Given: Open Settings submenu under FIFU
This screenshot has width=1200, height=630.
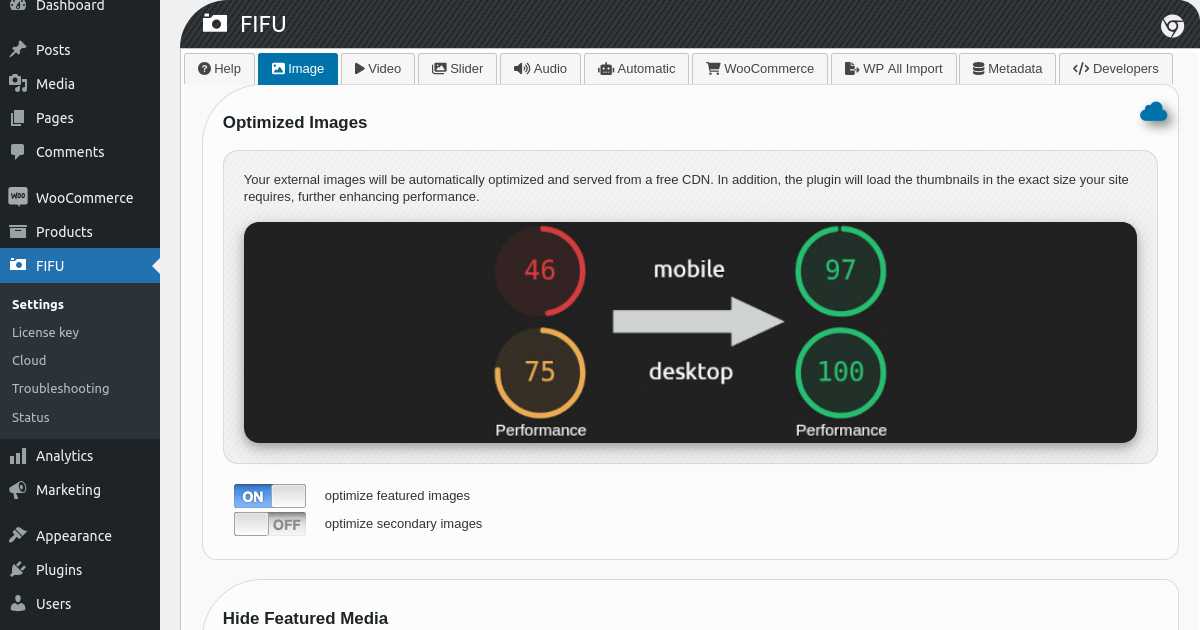Looking at the screenshot, I should pos(38,304).
